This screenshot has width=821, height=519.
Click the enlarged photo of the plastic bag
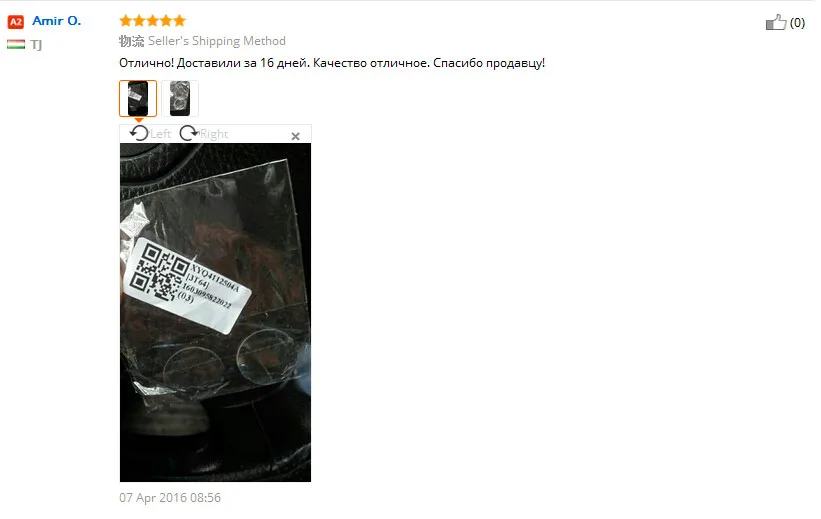point(215,312)
